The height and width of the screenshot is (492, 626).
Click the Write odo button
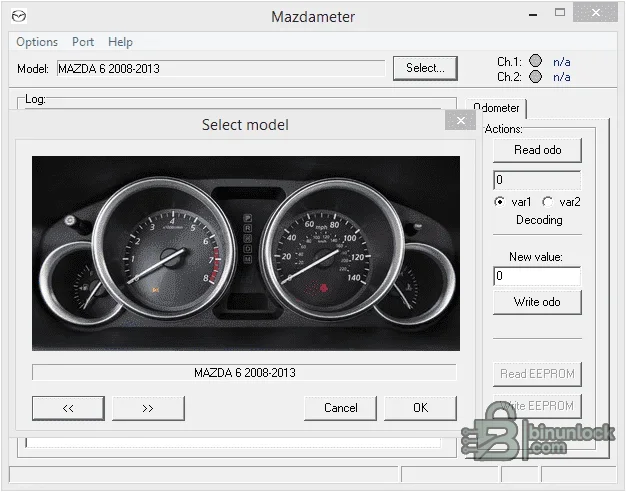coord(537,302)
